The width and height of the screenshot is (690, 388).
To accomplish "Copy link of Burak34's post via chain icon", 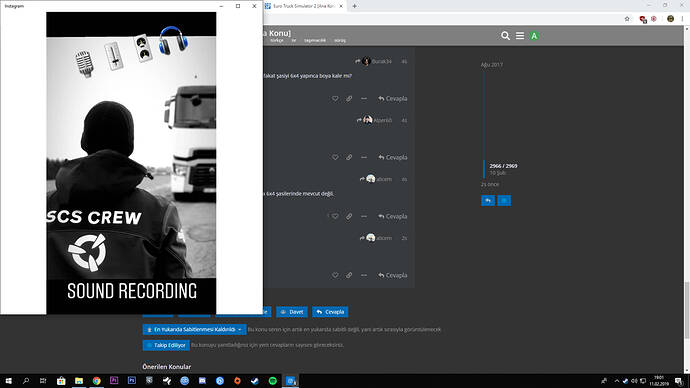I will point(349,99).
